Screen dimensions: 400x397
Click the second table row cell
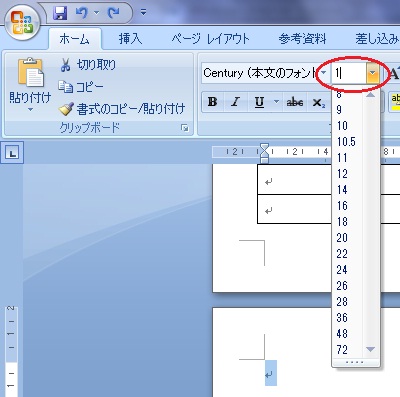pos(295,209)
